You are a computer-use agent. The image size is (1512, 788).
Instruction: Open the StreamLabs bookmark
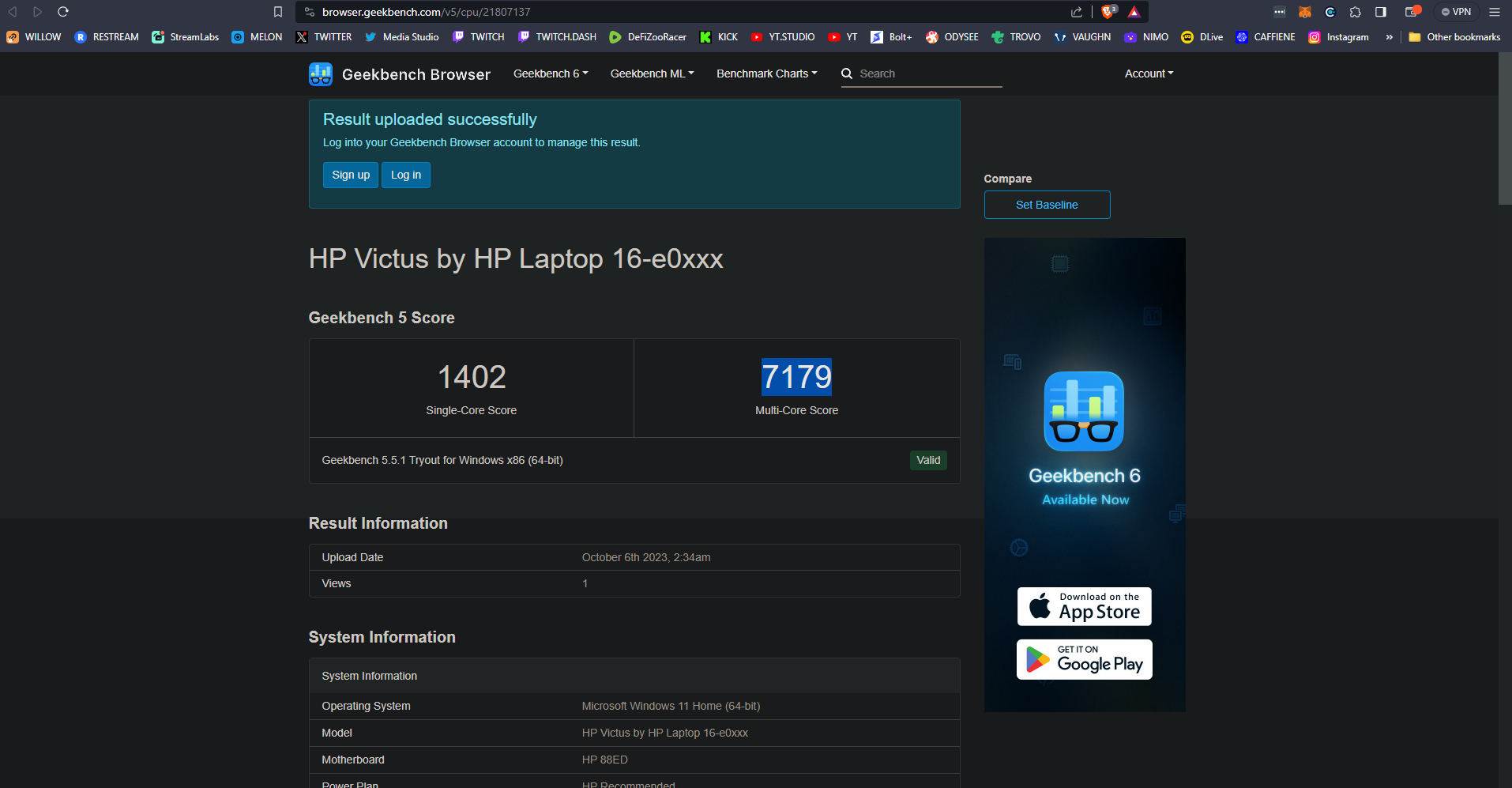tap(186, 37)
